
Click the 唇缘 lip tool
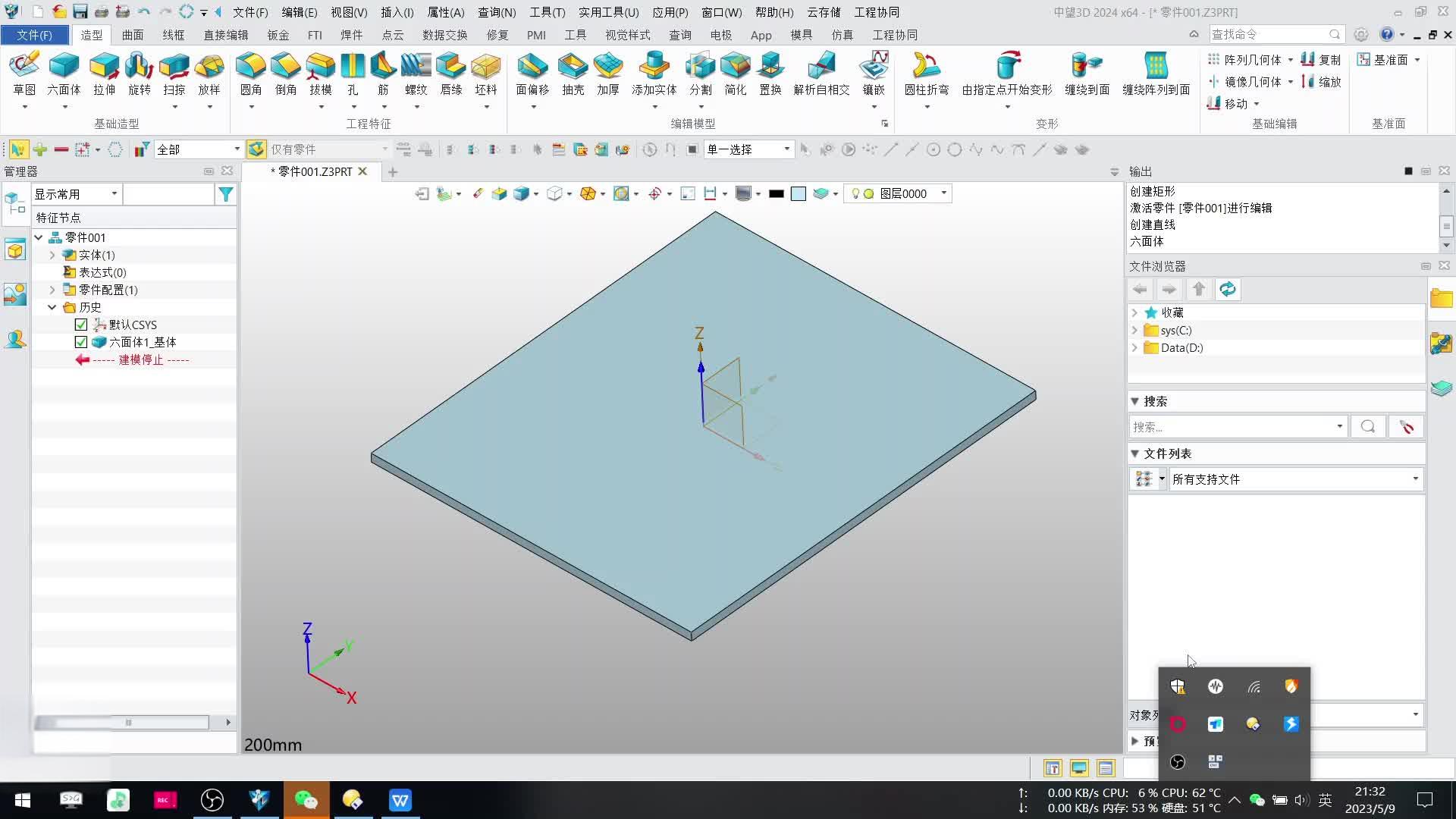click(x=450, y=74)
